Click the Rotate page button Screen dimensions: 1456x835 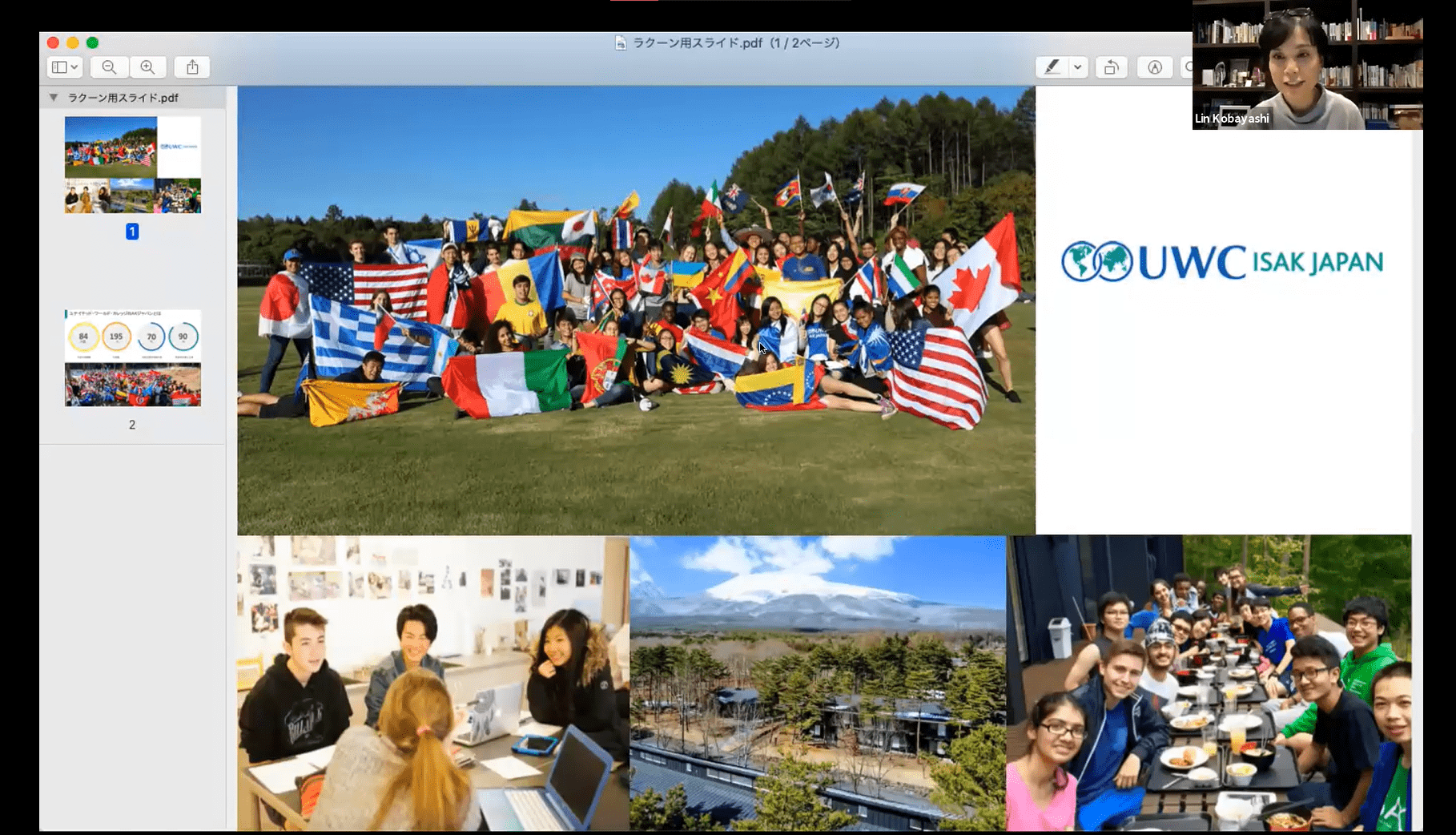pyautogui.click(x=1111, y=67)
